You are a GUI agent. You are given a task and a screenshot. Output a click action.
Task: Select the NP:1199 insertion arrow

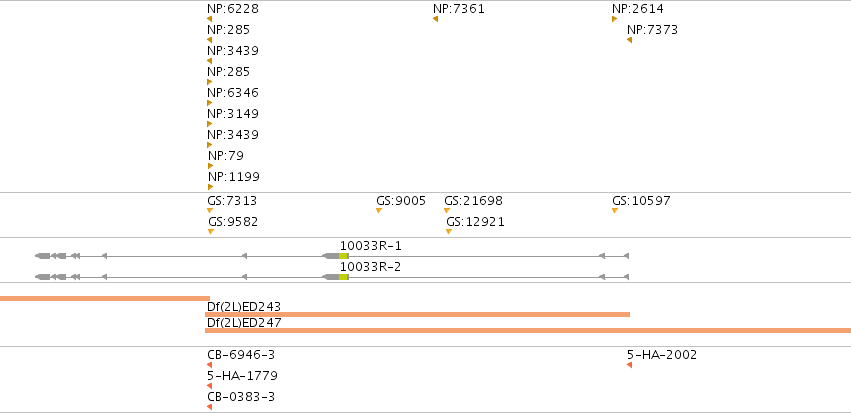[x=211, y=187]
